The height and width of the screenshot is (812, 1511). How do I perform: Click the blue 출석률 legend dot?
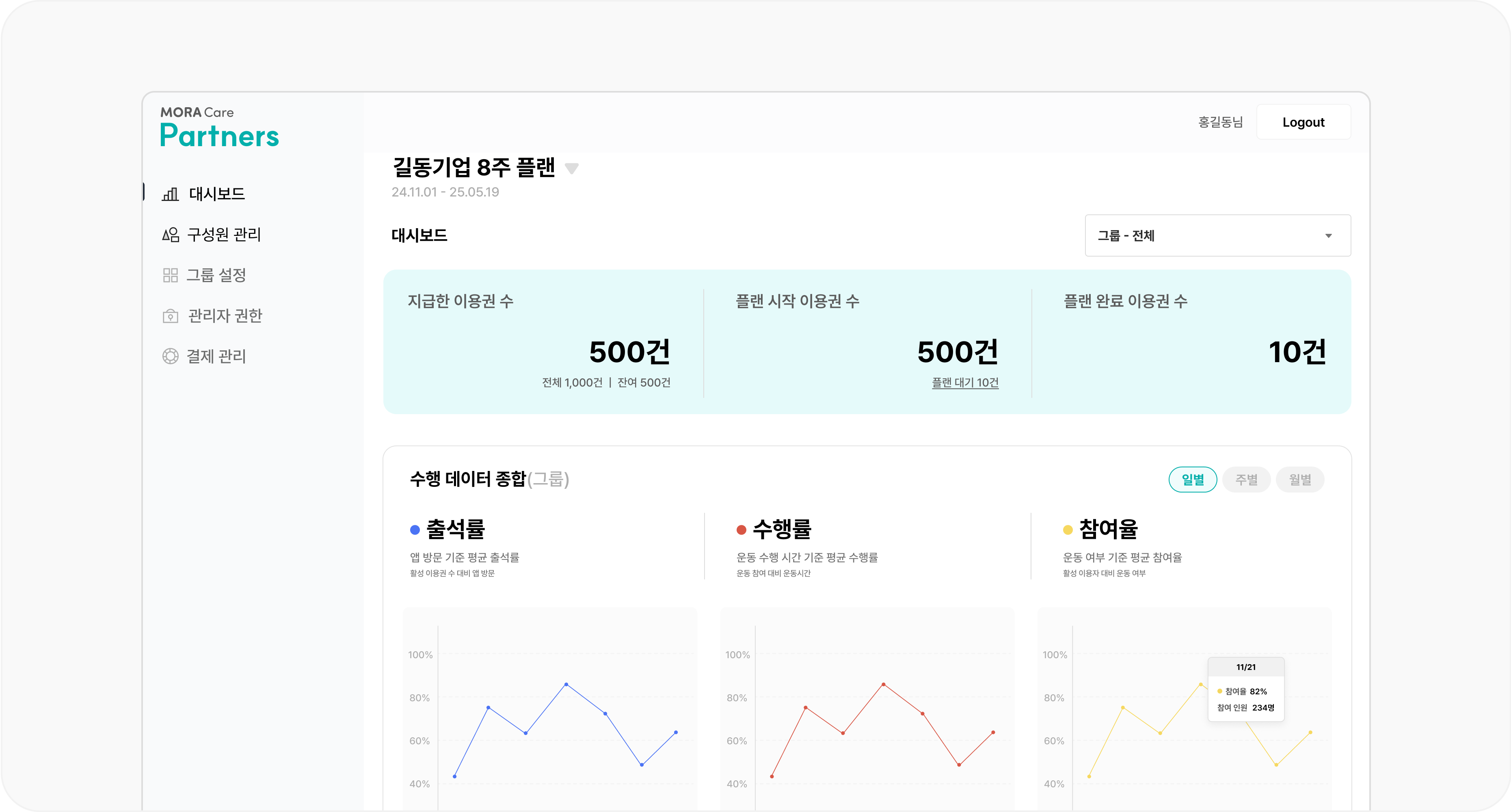coord(414,529)
